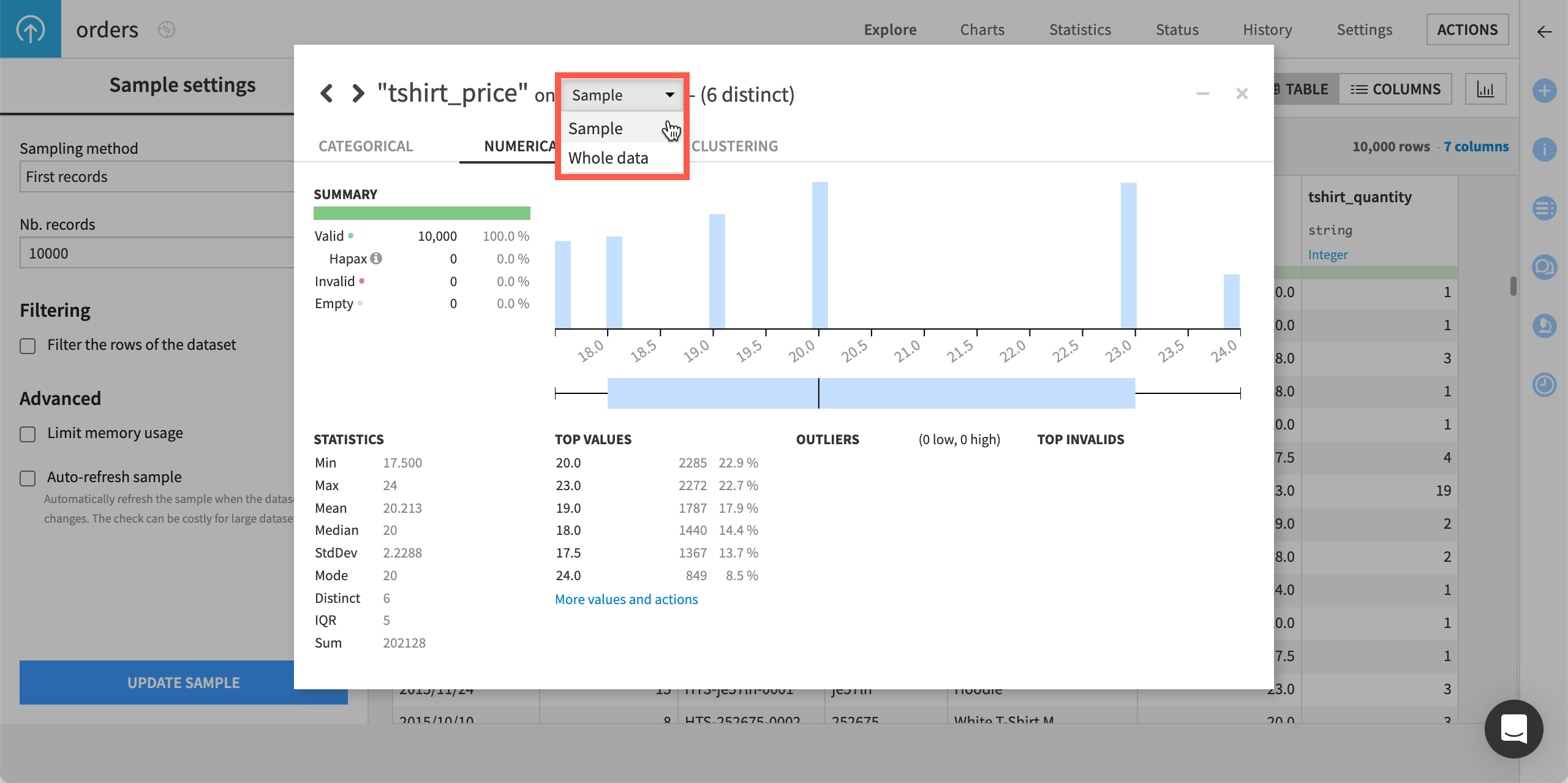Go to next column with right chevron
Screen dimensions: 1568x783
coord(358,94)
